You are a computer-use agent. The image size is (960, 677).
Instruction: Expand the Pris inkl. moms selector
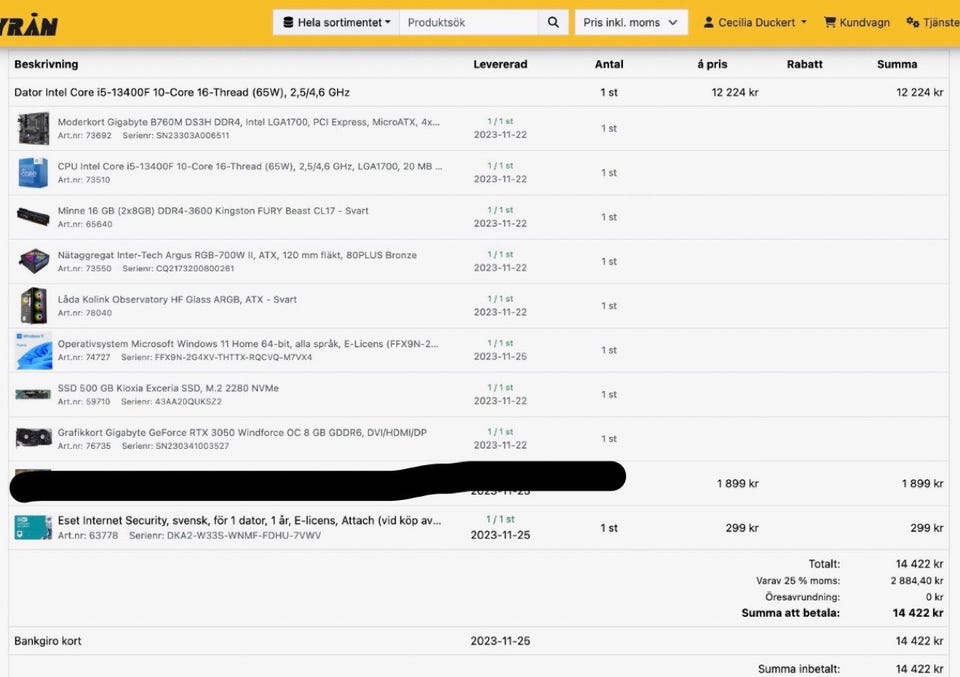[631, 23]
